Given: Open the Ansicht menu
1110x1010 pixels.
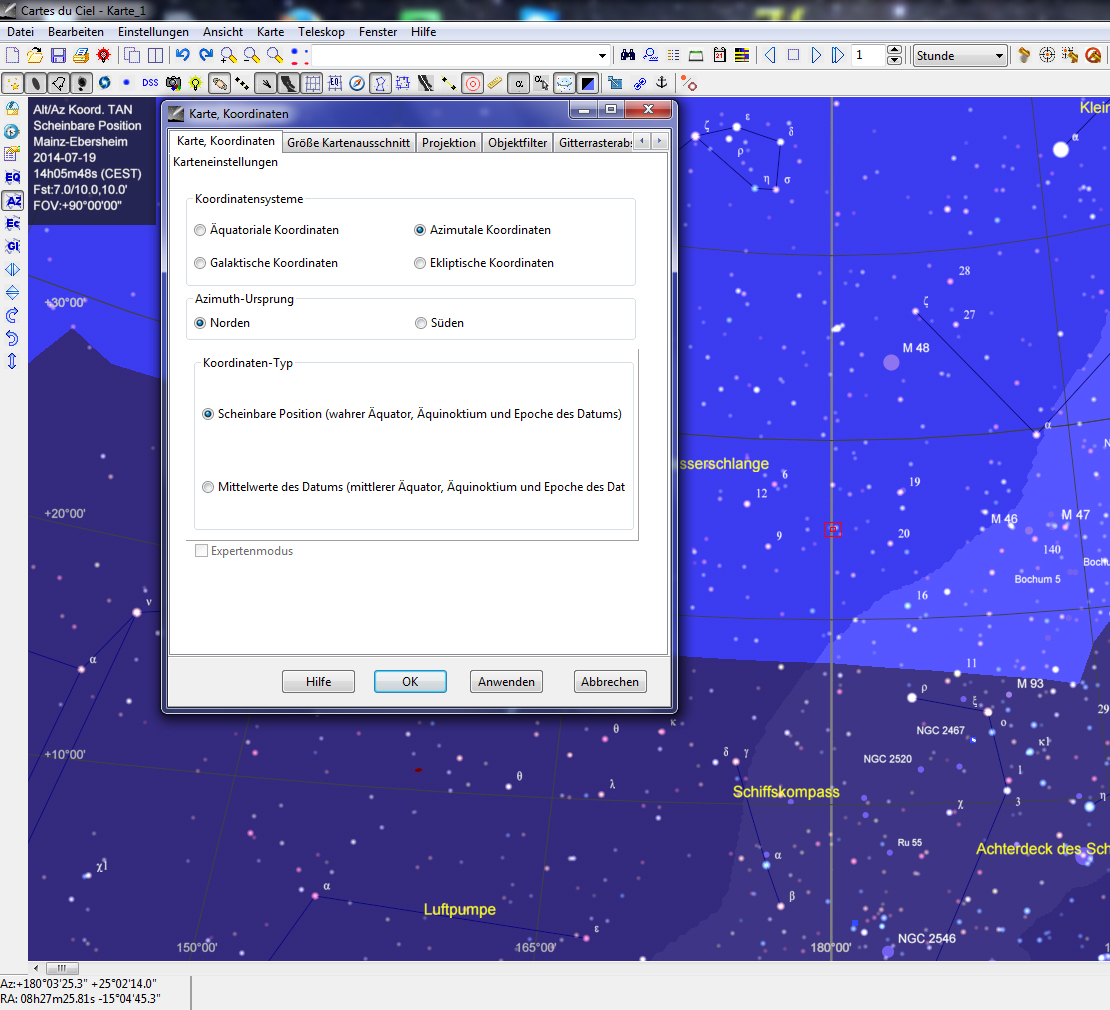Looking at the screenshot, I should (222, 32).
